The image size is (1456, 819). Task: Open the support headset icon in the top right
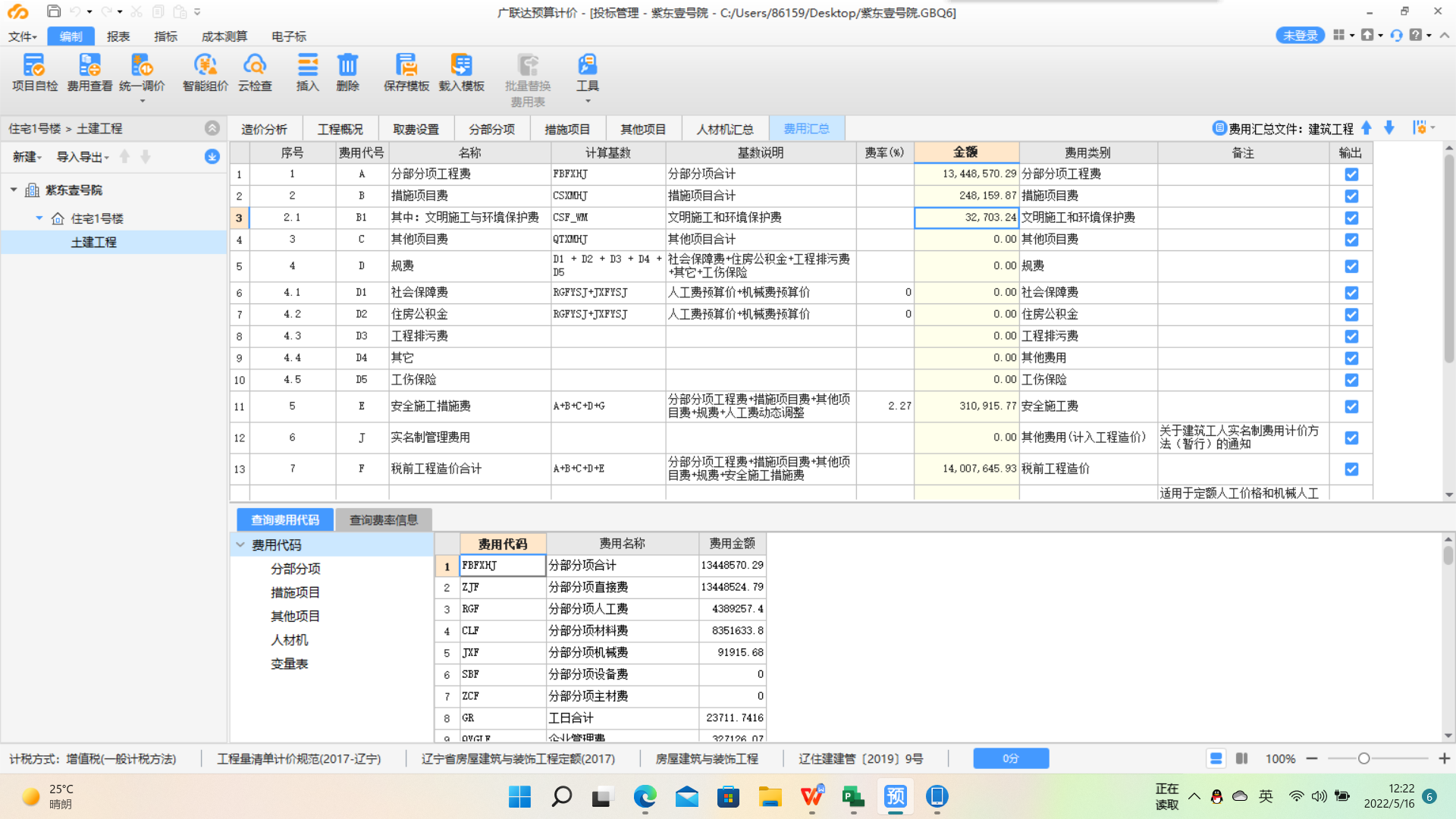1396,36
